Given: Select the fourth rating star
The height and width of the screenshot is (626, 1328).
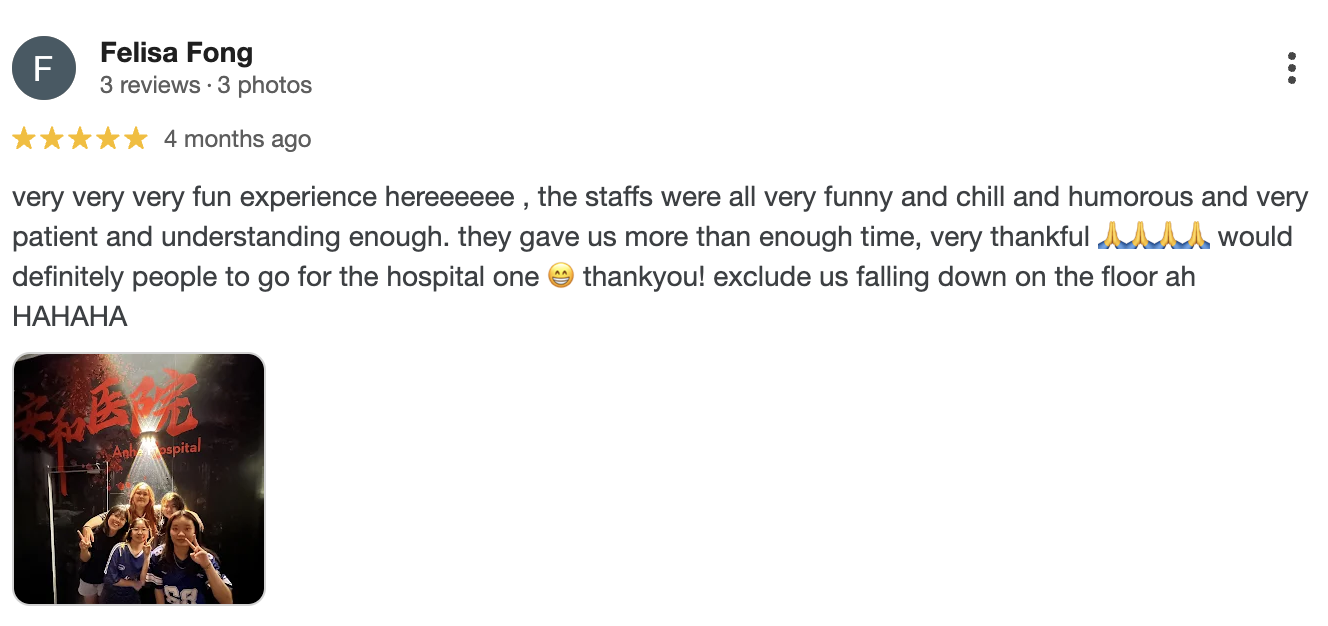Looking at the screenshot, I should pos(108,139).
